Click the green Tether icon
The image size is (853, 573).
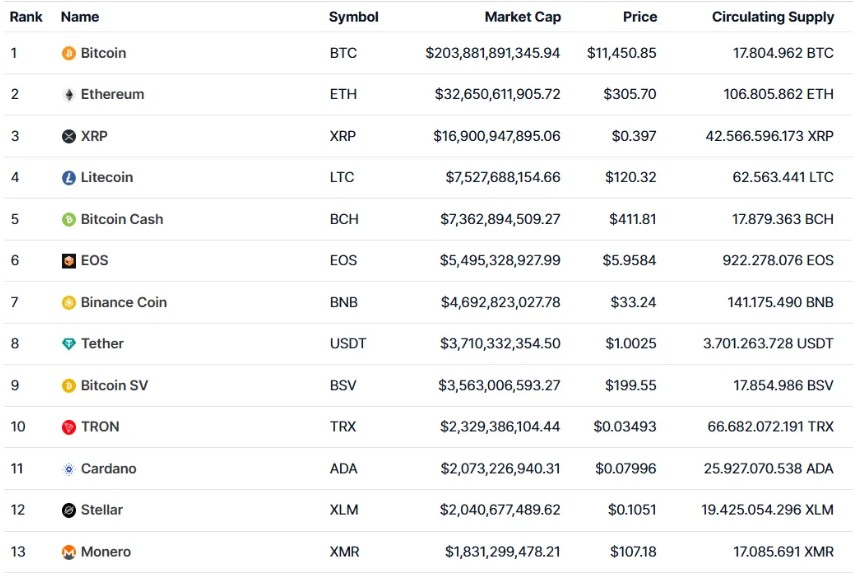pos(69,344)
